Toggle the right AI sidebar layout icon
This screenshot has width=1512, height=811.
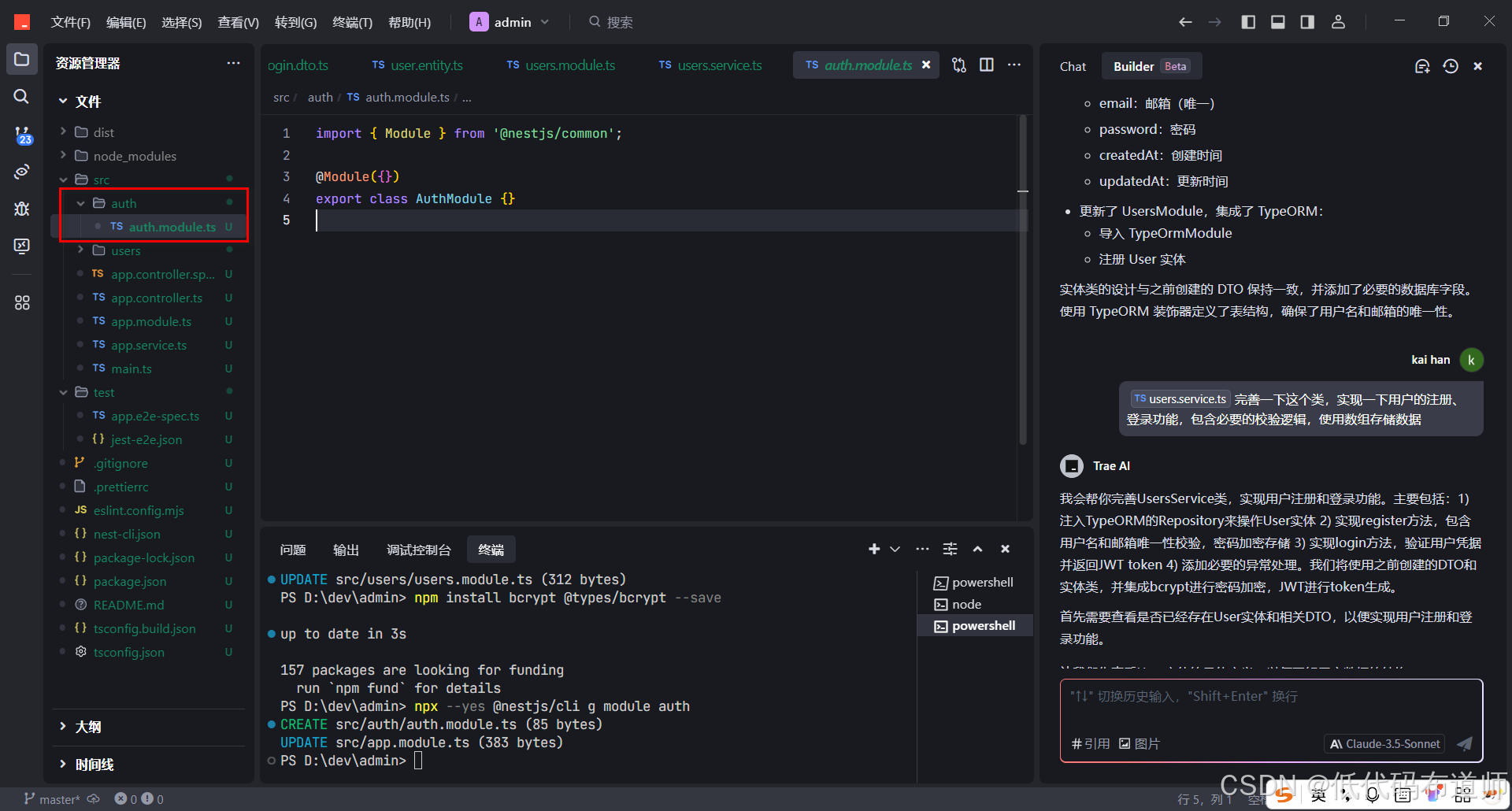[x=1307, y=22]
